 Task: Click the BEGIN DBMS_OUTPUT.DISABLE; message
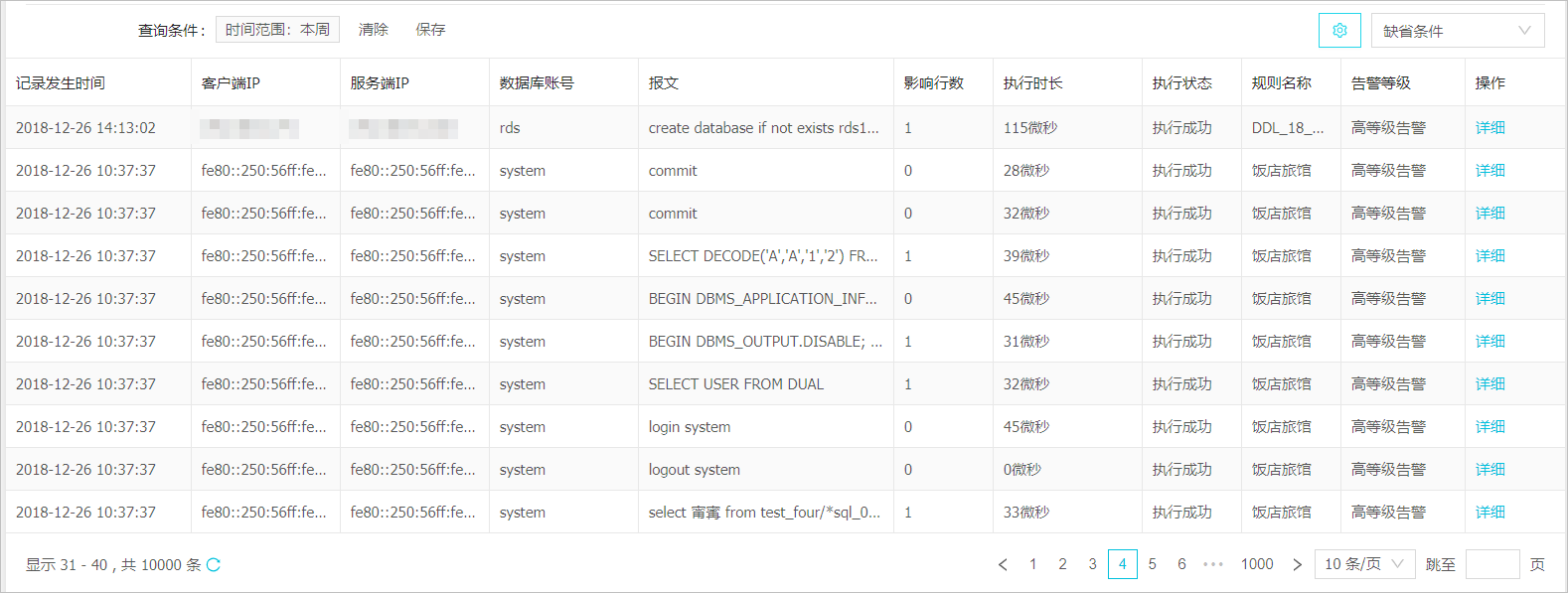[765, 342]
